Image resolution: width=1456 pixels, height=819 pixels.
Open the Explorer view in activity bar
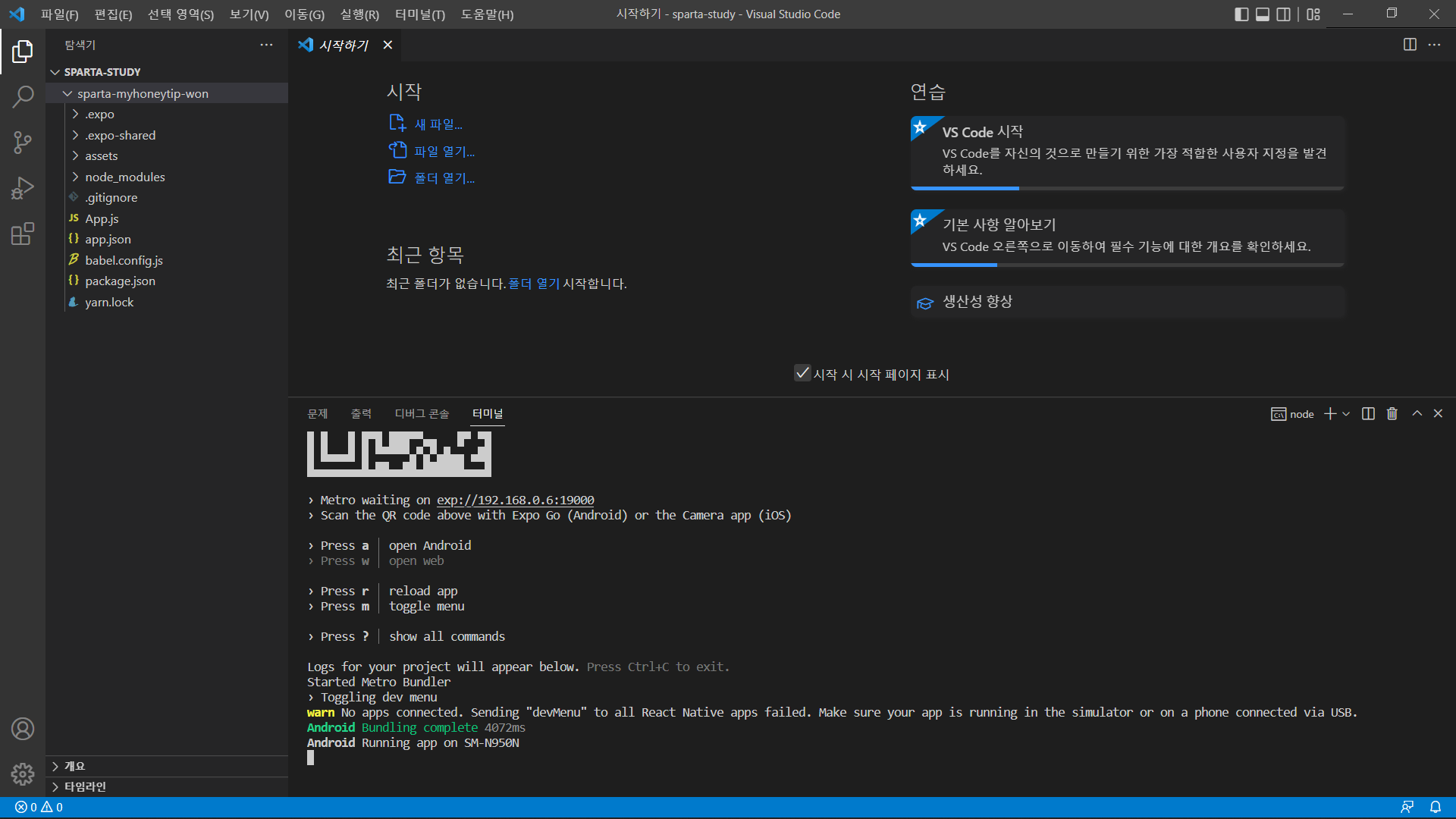(x=23, y=52)
